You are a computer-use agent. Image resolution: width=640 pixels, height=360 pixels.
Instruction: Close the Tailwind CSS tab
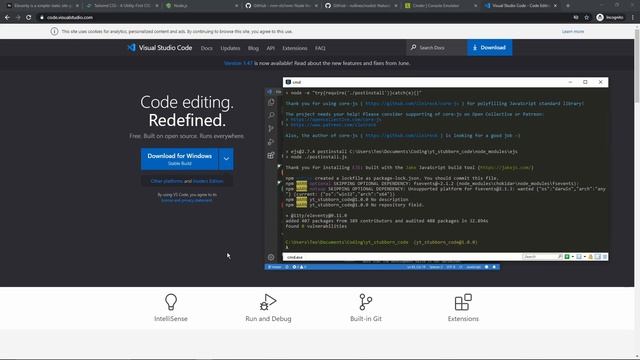[157, 6]
